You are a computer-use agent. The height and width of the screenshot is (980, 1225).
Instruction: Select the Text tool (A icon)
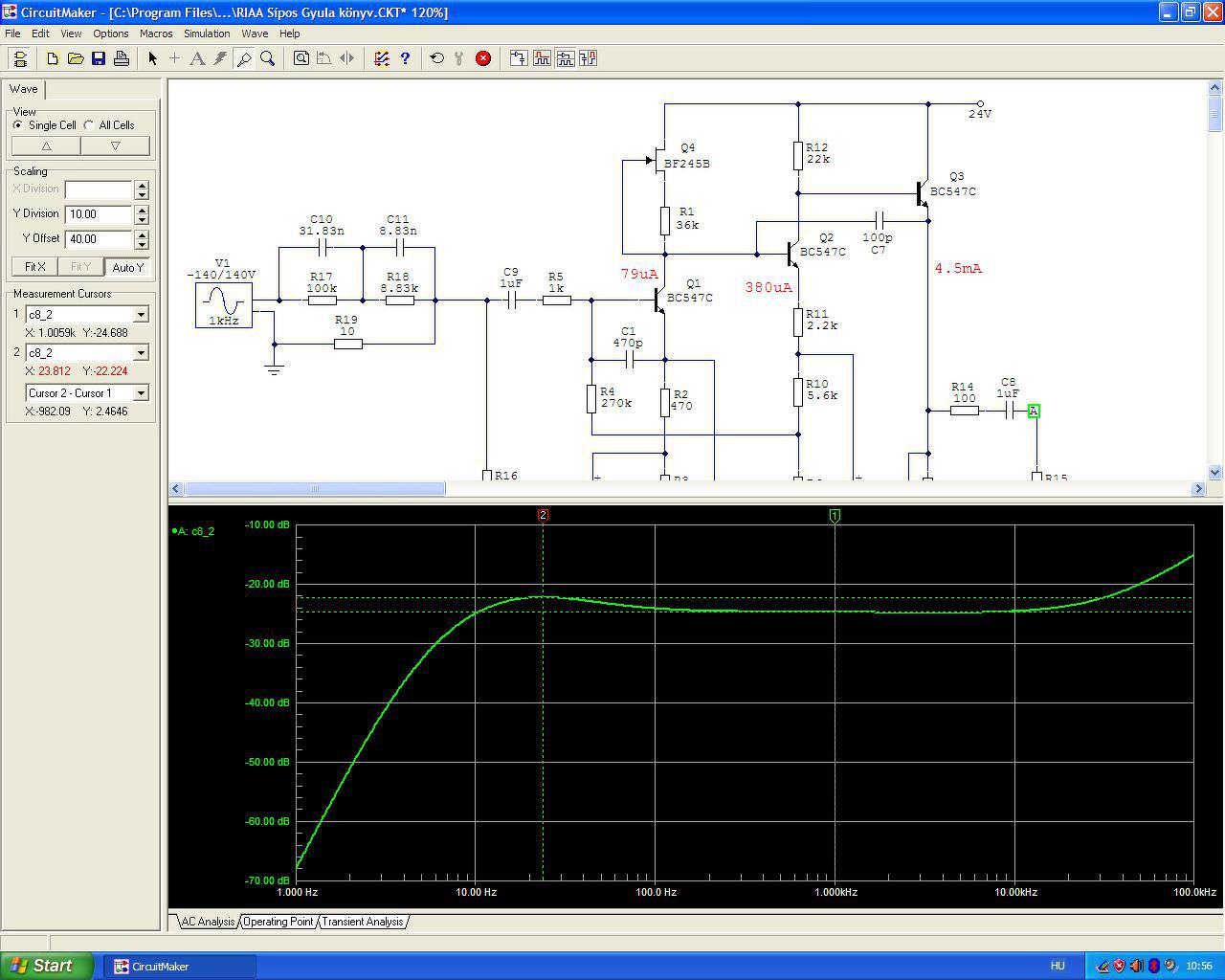click(197, 58)
